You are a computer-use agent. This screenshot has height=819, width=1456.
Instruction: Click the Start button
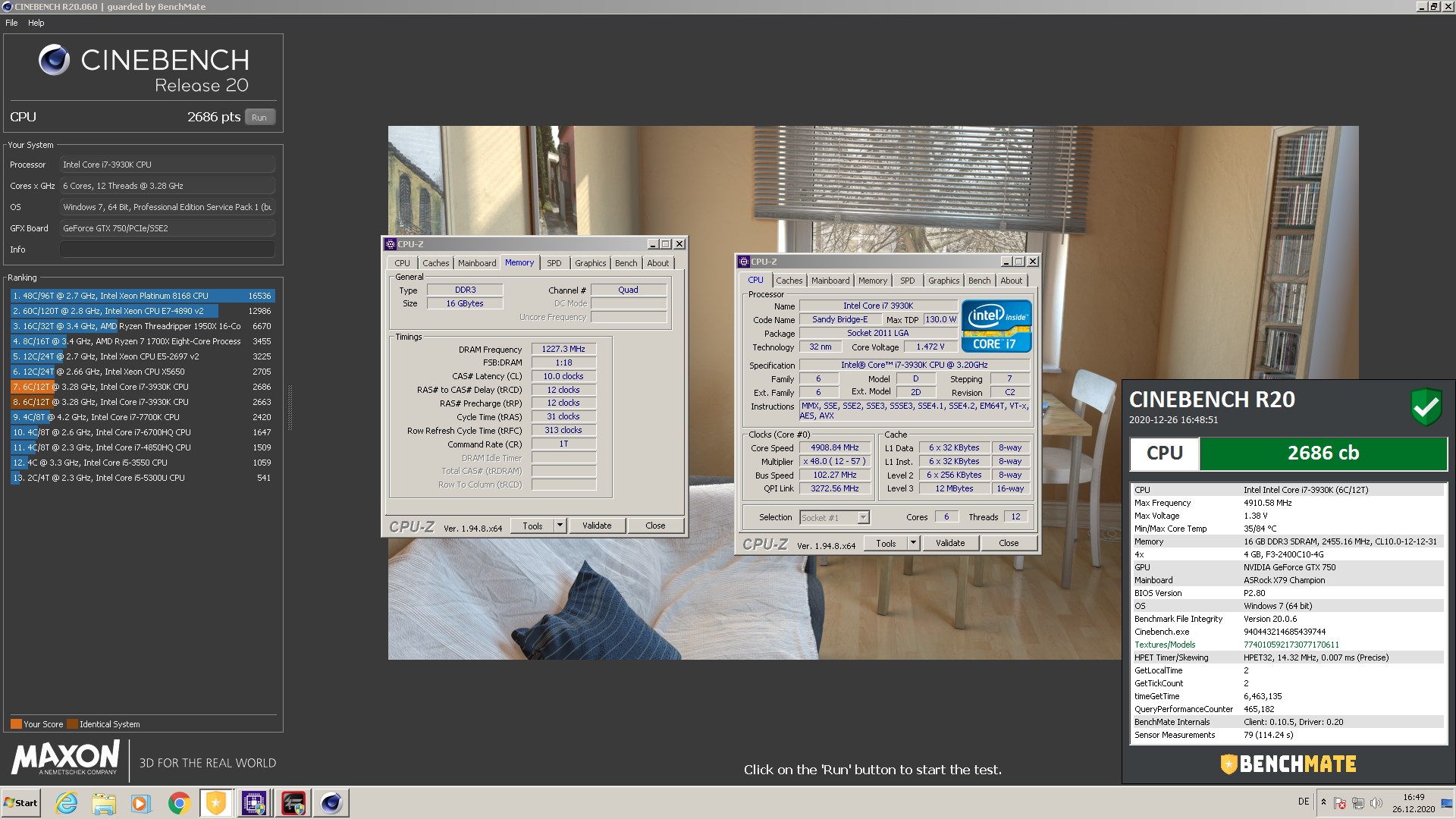20,803
